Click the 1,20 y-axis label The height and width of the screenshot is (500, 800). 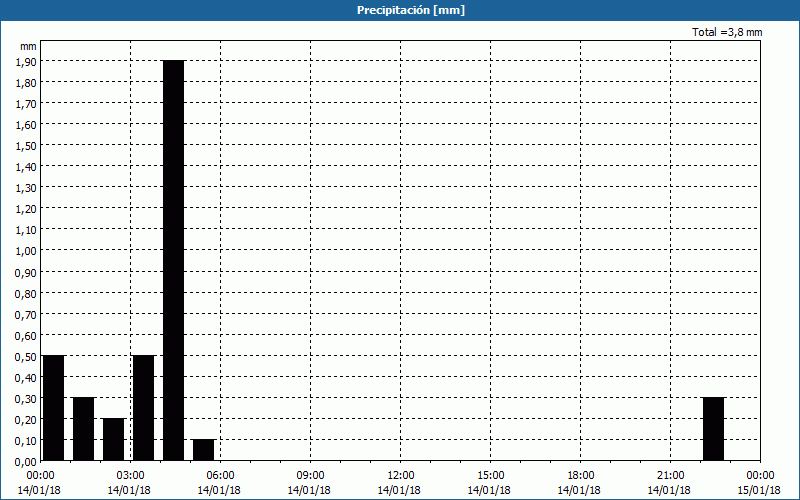(x=26, y=209)
